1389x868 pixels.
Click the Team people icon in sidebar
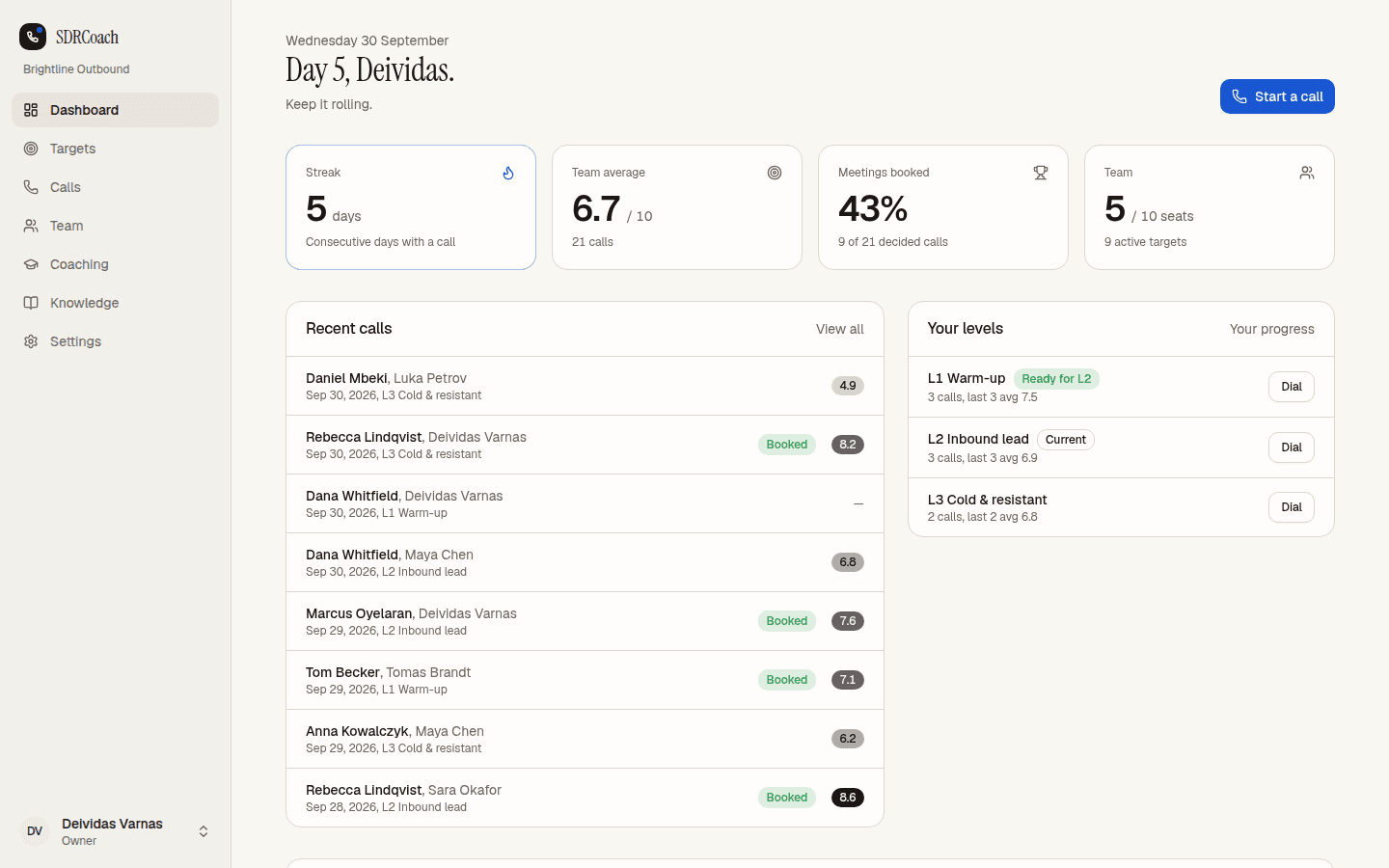click(31, 226)
